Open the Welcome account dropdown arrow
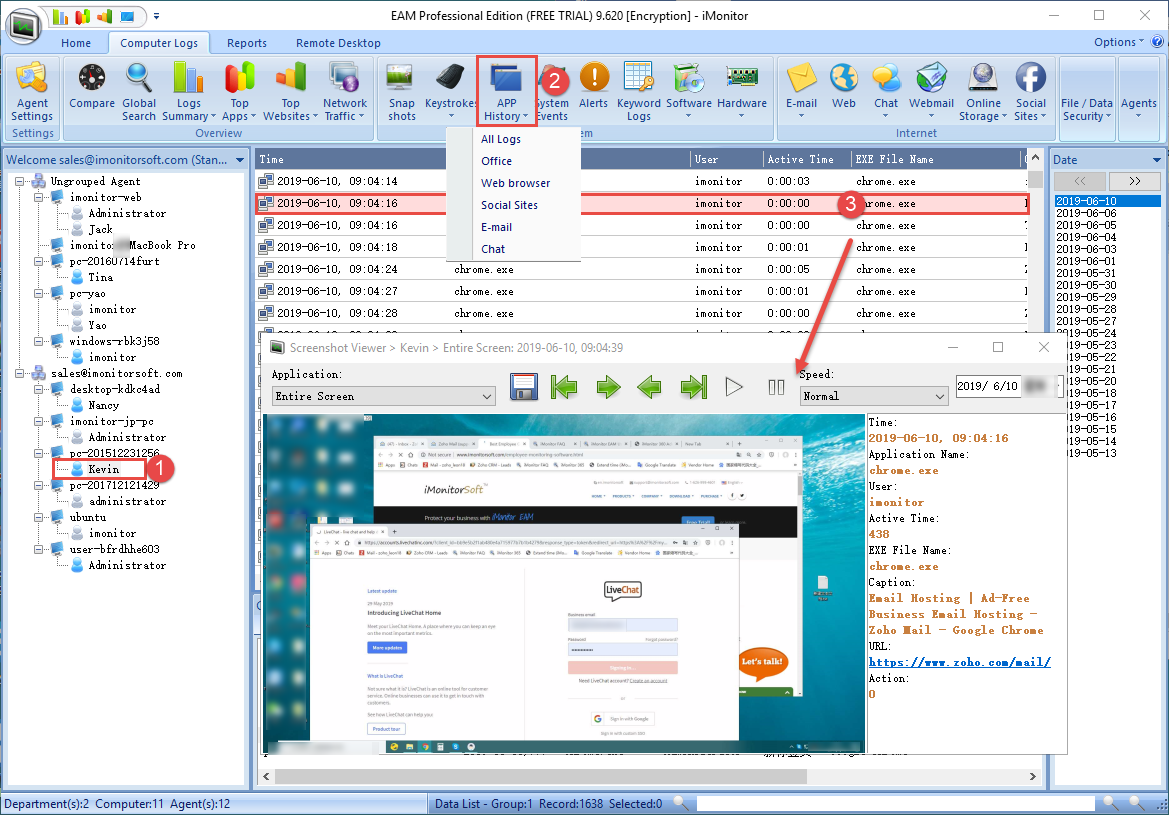1169x815 pixels. 239,160
